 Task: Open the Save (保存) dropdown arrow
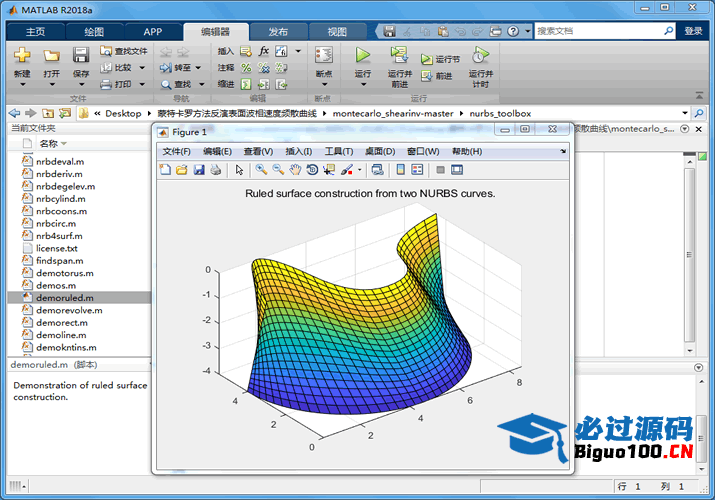[81, 84]
